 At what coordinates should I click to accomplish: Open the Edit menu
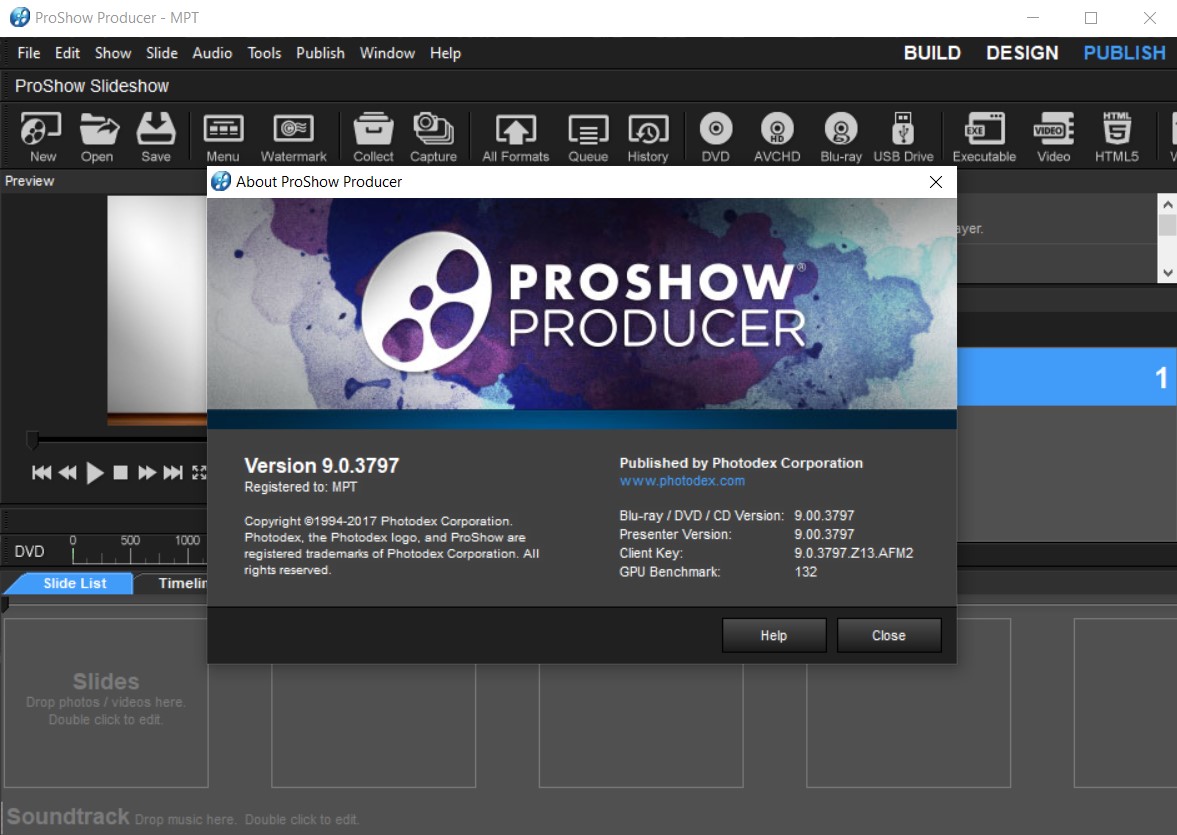tap(67, 53)
